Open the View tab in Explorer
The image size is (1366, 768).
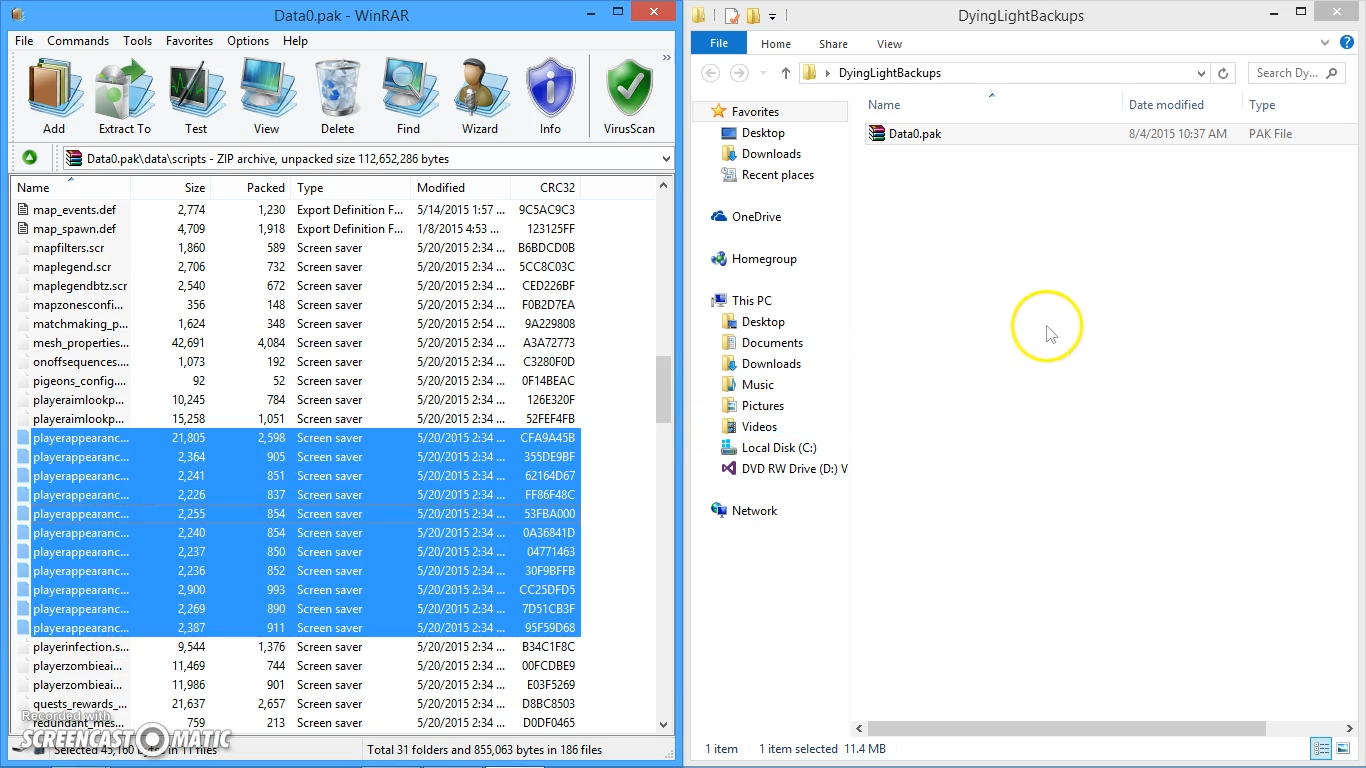(x=889, y=44)
